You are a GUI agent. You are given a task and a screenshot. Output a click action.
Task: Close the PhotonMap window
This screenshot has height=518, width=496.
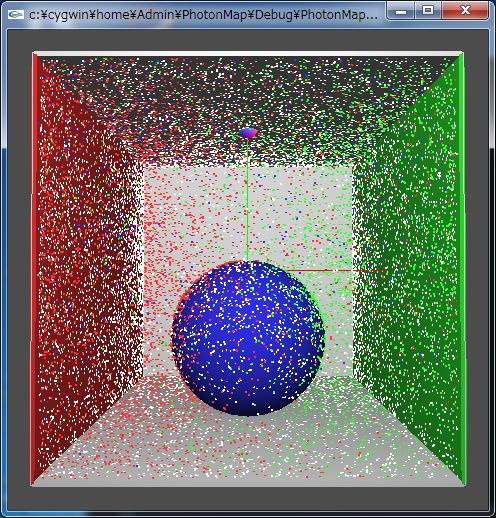(465, 11)
